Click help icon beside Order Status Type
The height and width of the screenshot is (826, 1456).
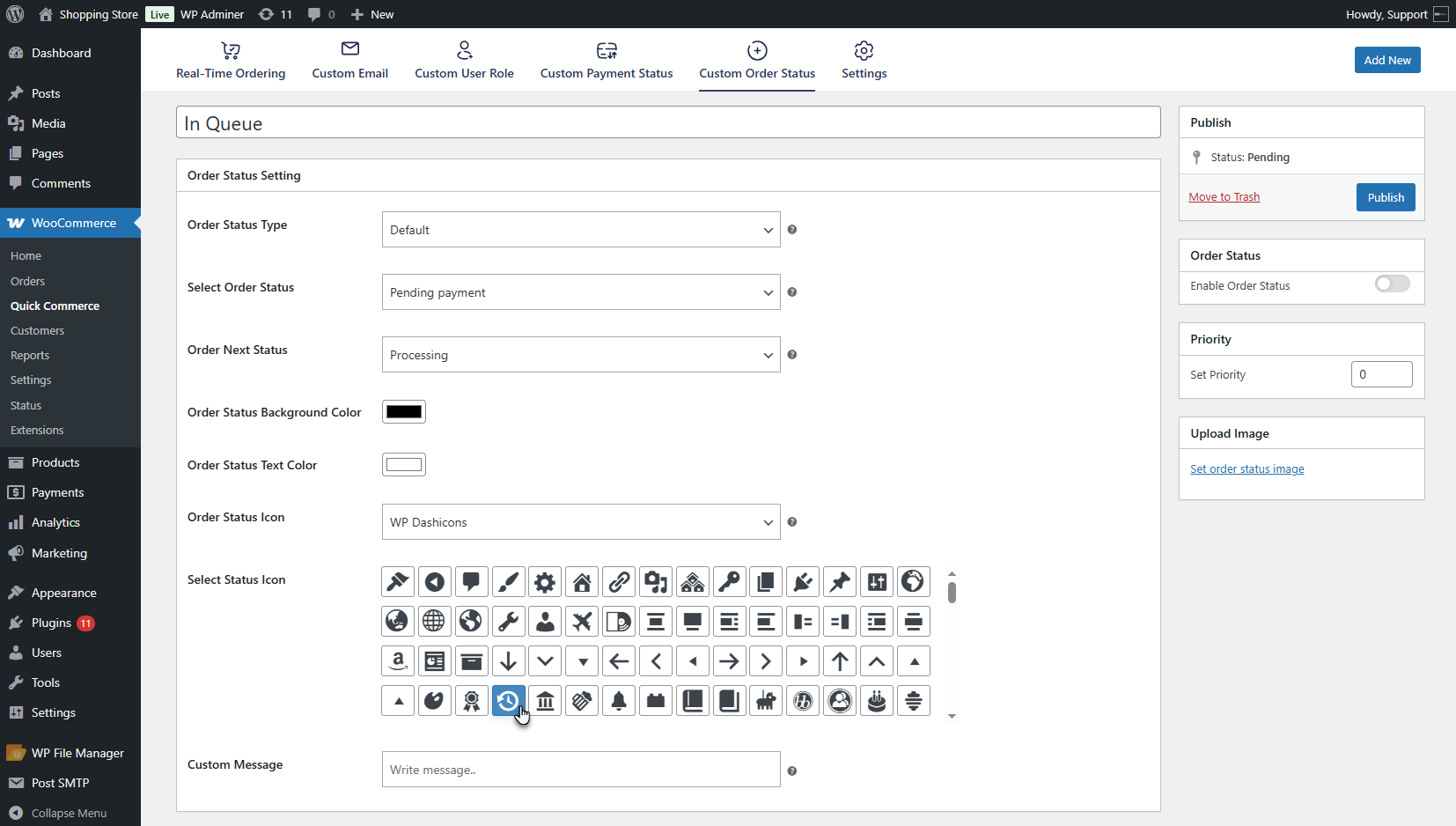pyautogui.click(x=792, y=230)
